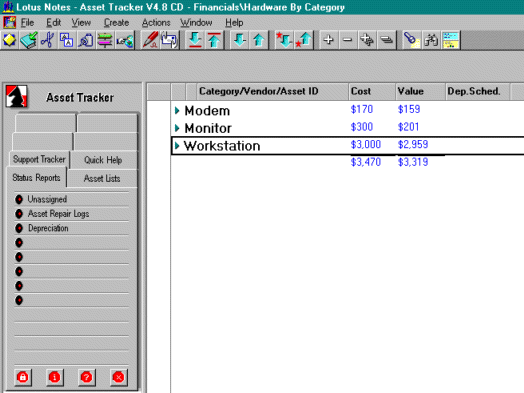The image size is (524, 393).
Task: Click the yellow diamond properties icon
Action: click(9, 40)
